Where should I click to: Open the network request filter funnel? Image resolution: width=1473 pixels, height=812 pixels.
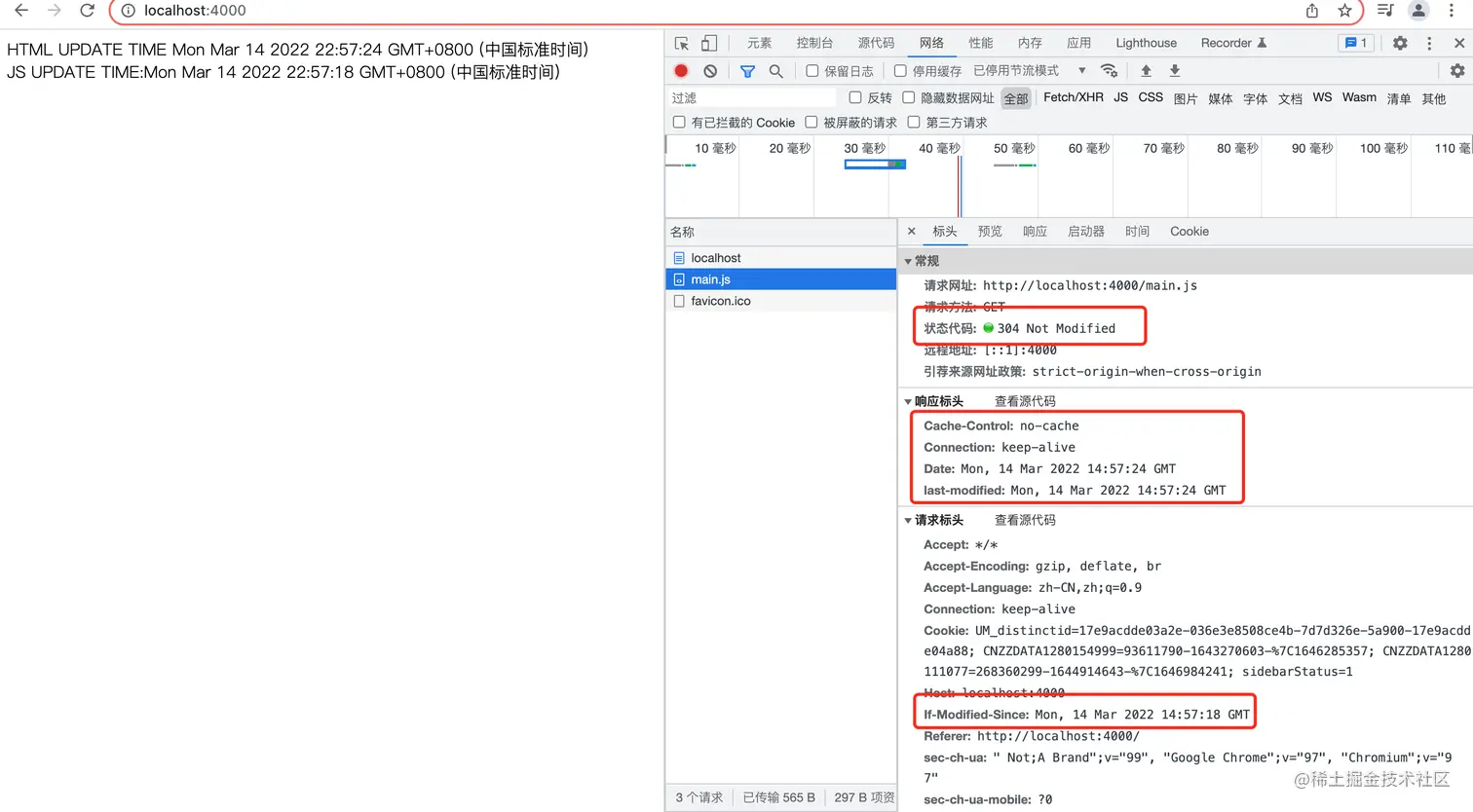[748, 70]
